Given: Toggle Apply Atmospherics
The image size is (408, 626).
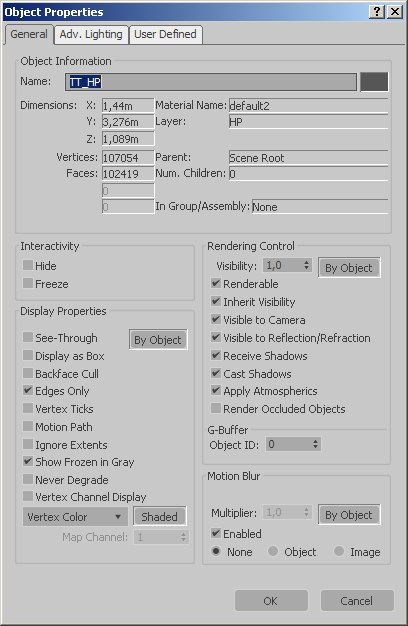Looking at the screenshot, I should pyautogui.click(x=216, y=390).
